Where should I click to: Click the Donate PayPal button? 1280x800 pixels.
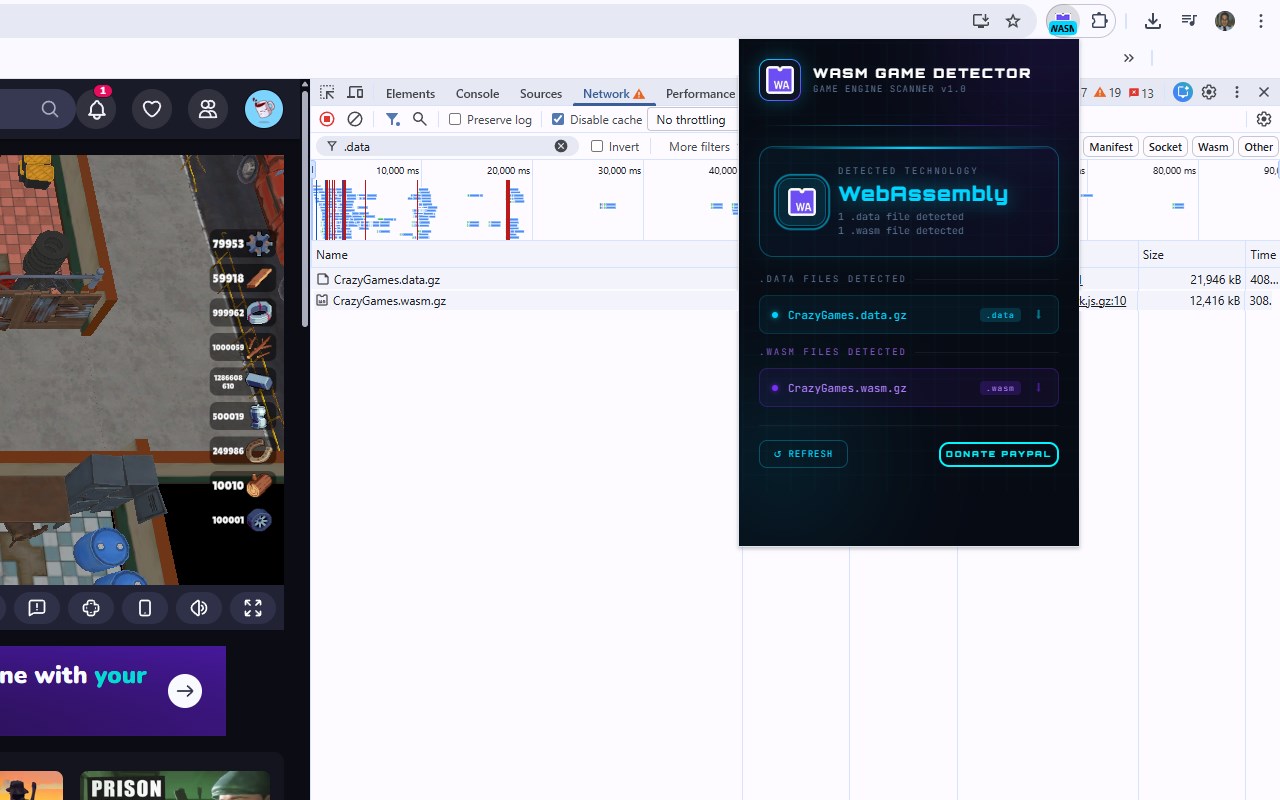click(998, 454)
